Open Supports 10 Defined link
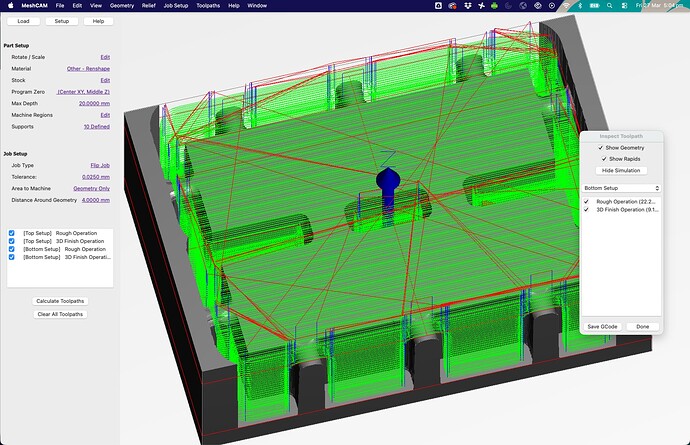Screen dimensions: 690x445 pos(97,126)
